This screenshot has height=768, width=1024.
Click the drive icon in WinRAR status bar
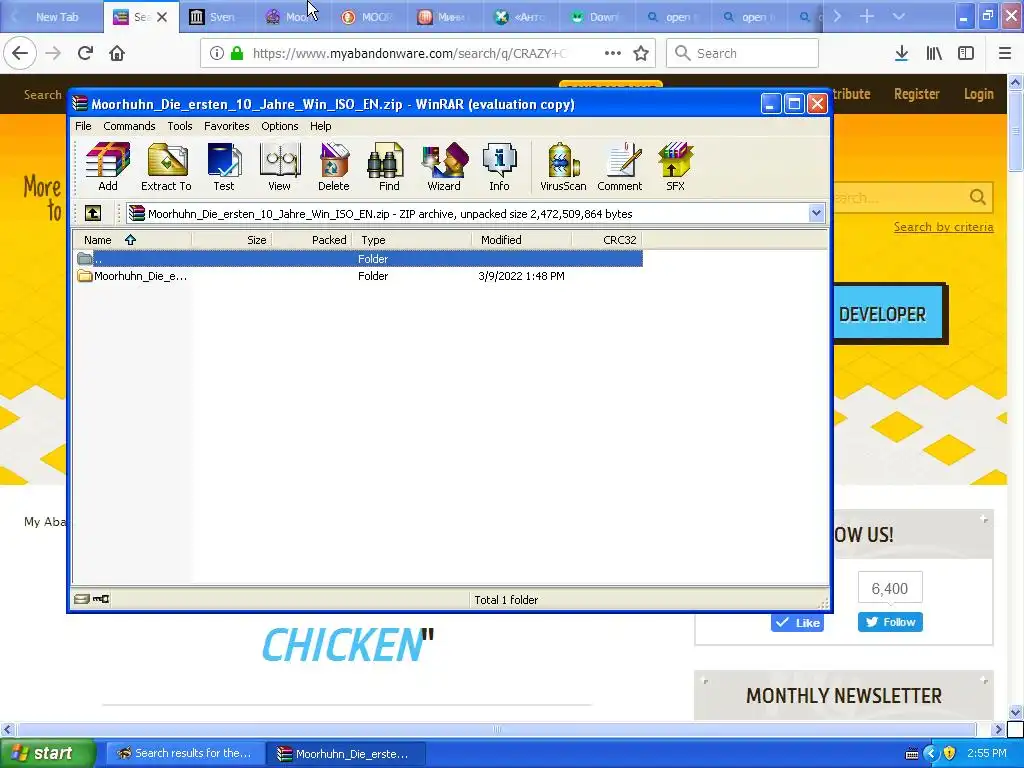pyautogui.click(x=81, y=599)
